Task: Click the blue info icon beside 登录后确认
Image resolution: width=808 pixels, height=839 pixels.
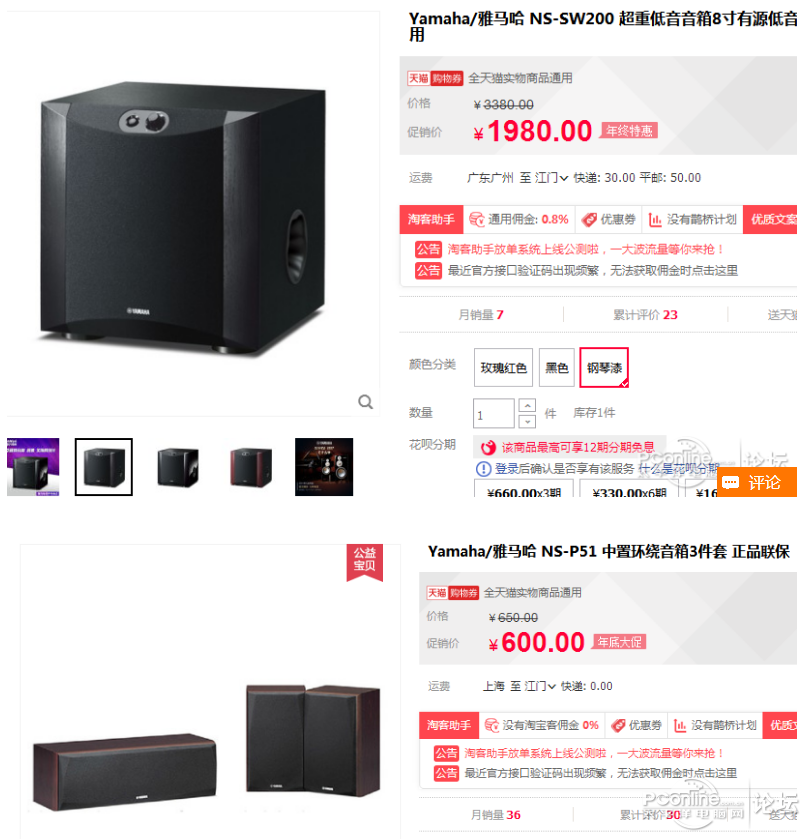Action: (483, 469)
